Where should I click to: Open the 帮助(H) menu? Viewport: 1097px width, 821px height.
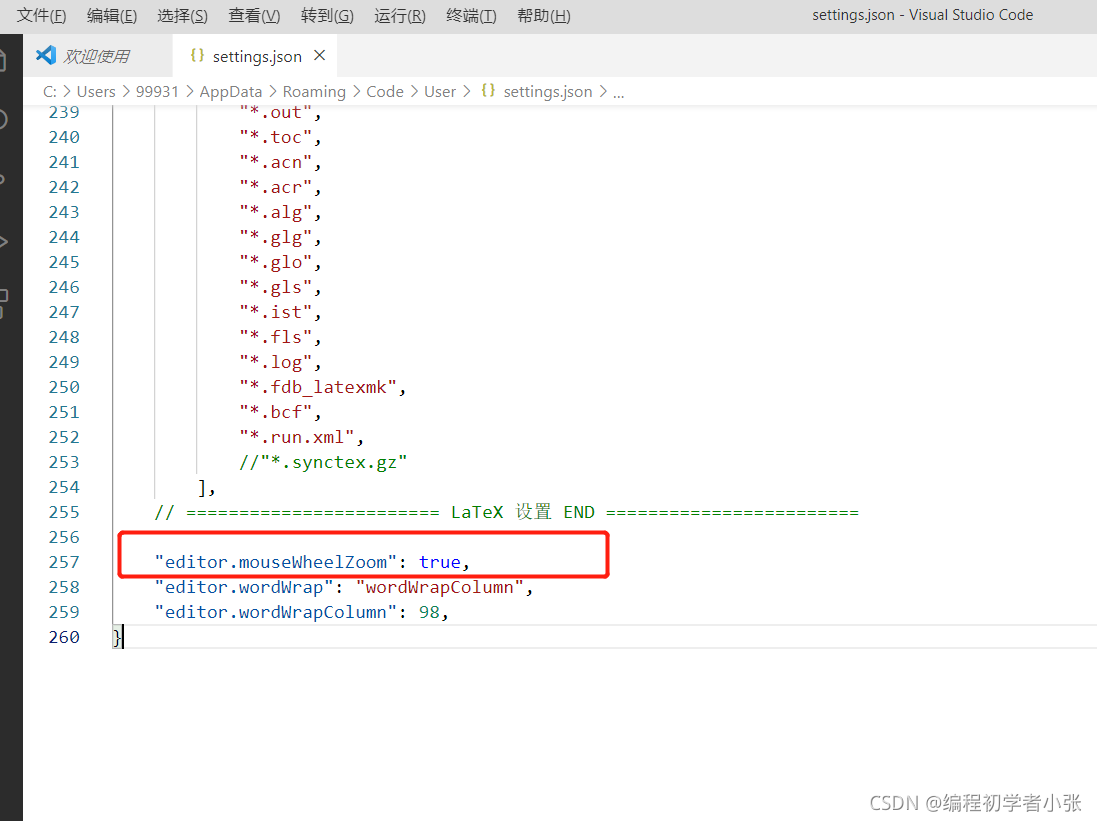point(544,15)
